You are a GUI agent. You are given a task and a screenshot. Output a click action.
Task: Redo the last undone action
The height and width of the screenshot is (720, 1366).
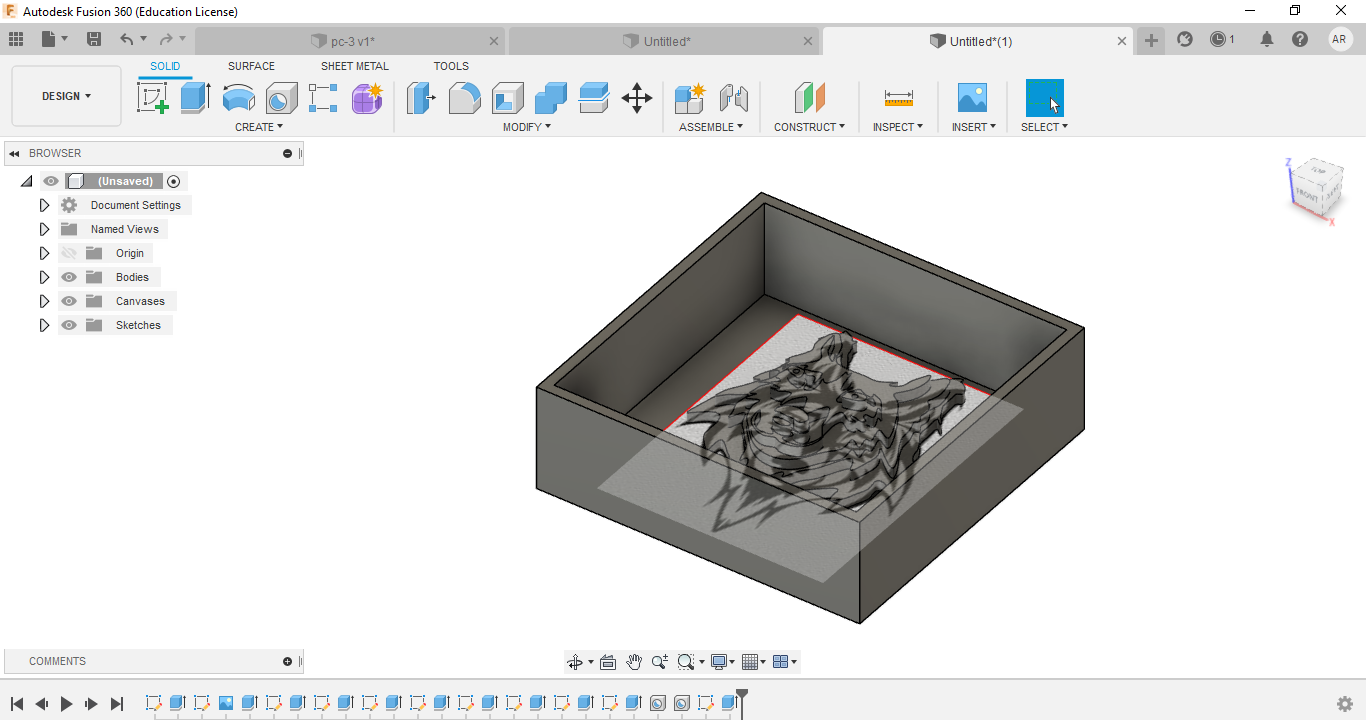point(166,39)
